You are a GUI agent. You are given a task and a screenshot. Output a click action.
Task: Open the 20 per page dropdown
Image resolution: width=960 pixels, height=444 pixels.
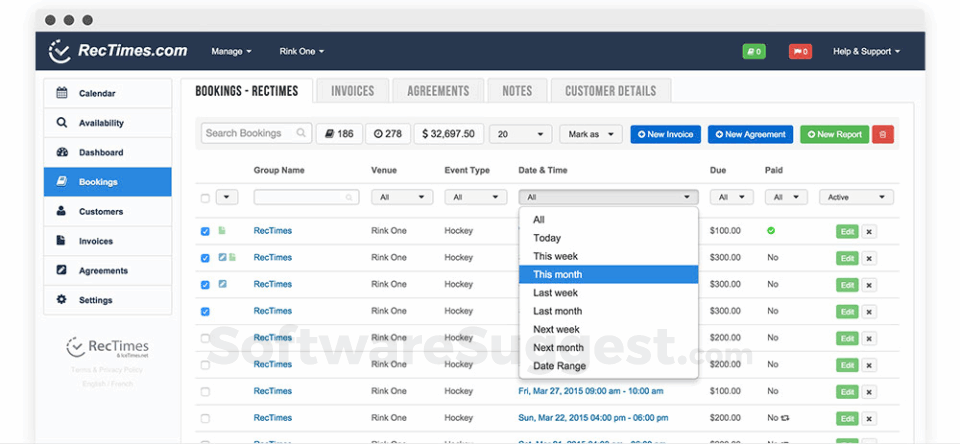pyautogui.click(x=520, y=134)
